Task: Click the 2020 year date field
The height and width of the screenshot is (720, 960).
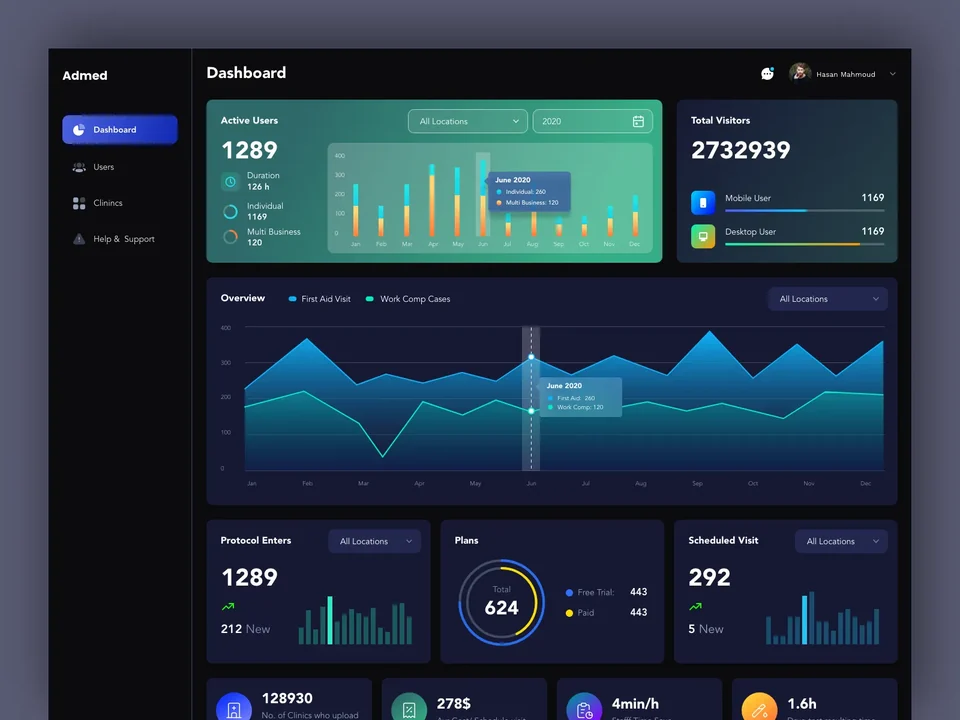Action: [593, 121]
